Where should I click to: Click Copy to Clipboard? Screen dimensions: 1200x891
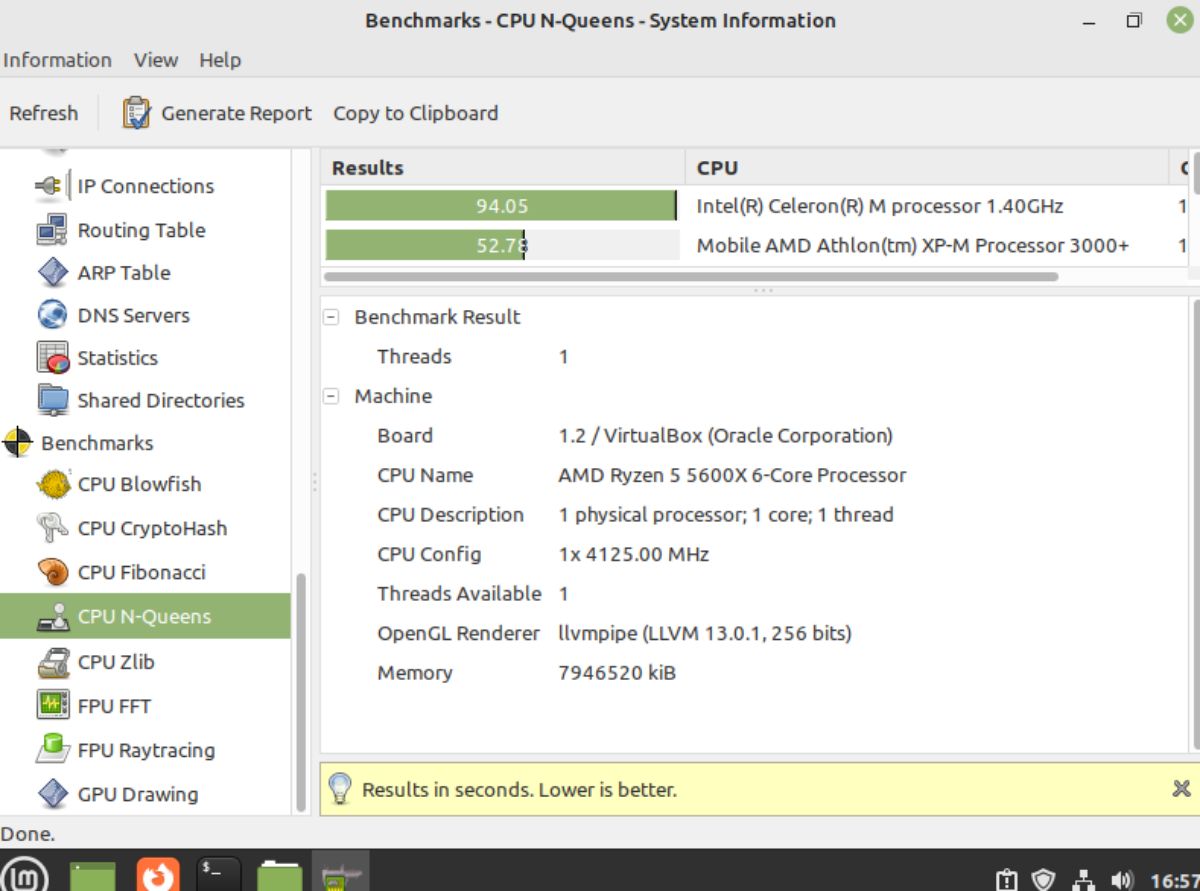[x=414, y=113]
